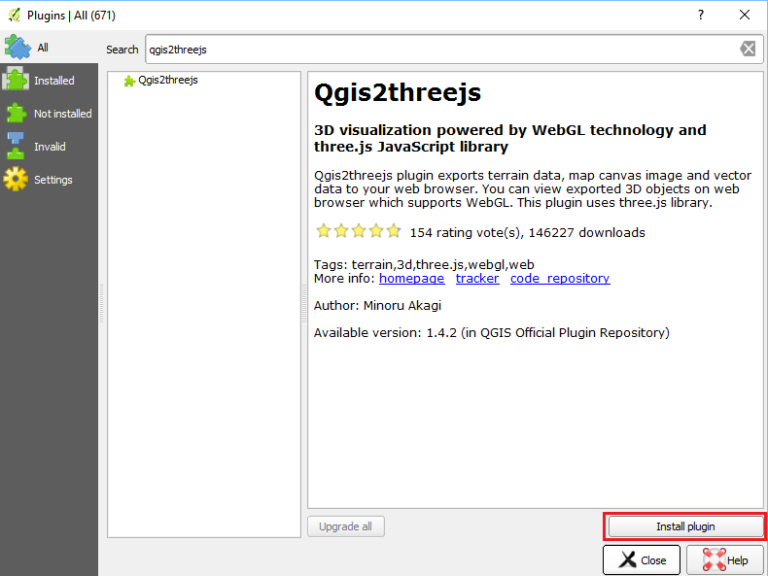The width and height of the screenshot is (768, 576).
Task: Click into the plugin search field
Action: (x=440, y=49)
